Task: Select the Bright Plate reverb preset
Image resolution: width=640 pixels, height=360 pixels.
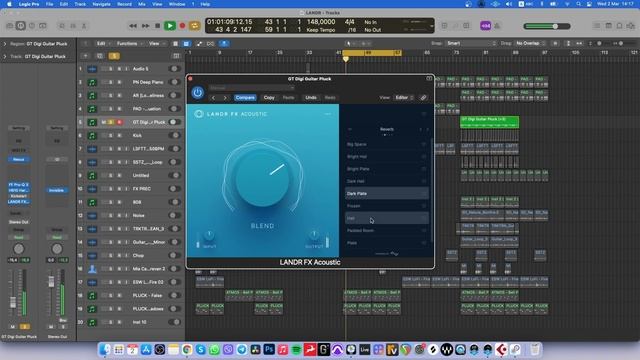Action: [x=387, y=169]
